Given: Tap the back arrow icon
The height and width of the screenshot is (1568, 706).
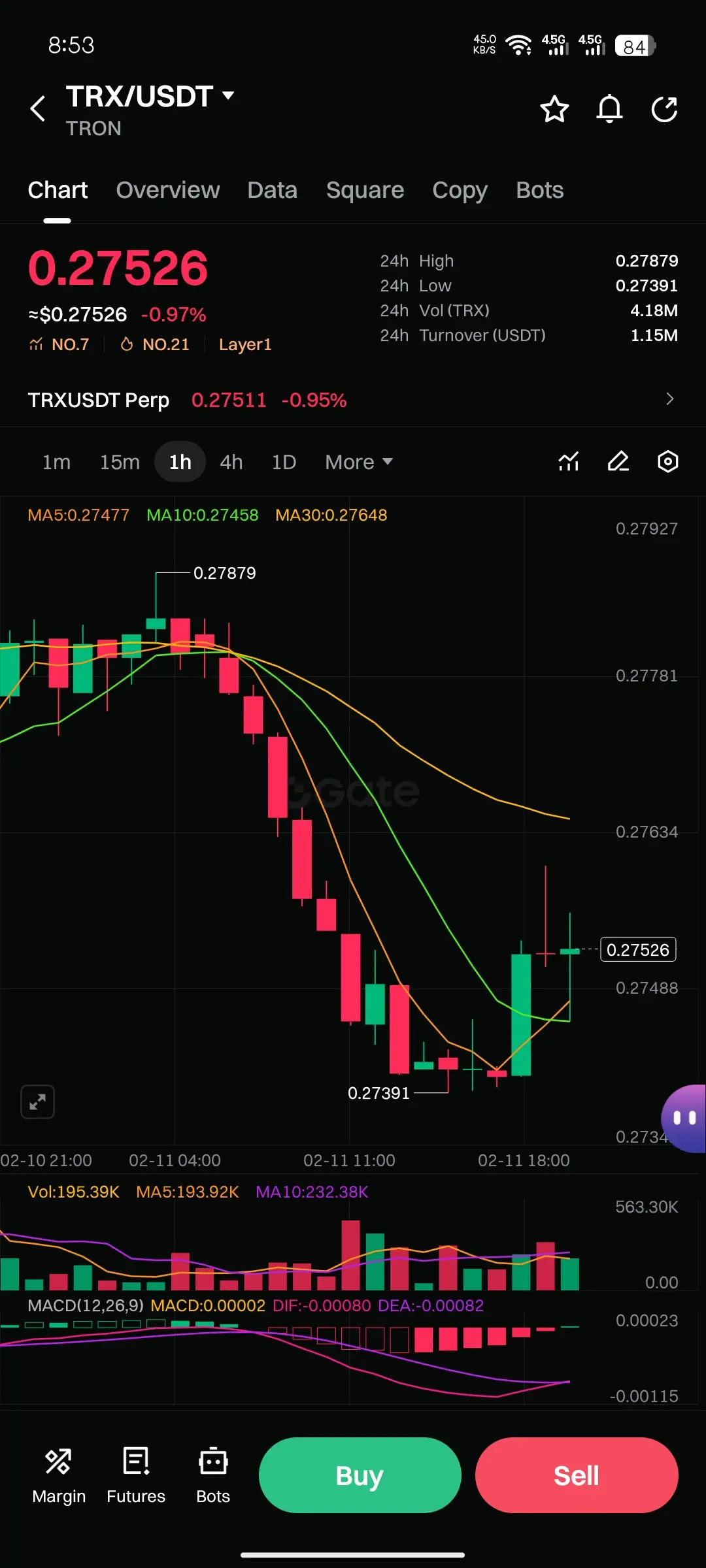Looking at the screenshot, I should [x=38, y=108].
